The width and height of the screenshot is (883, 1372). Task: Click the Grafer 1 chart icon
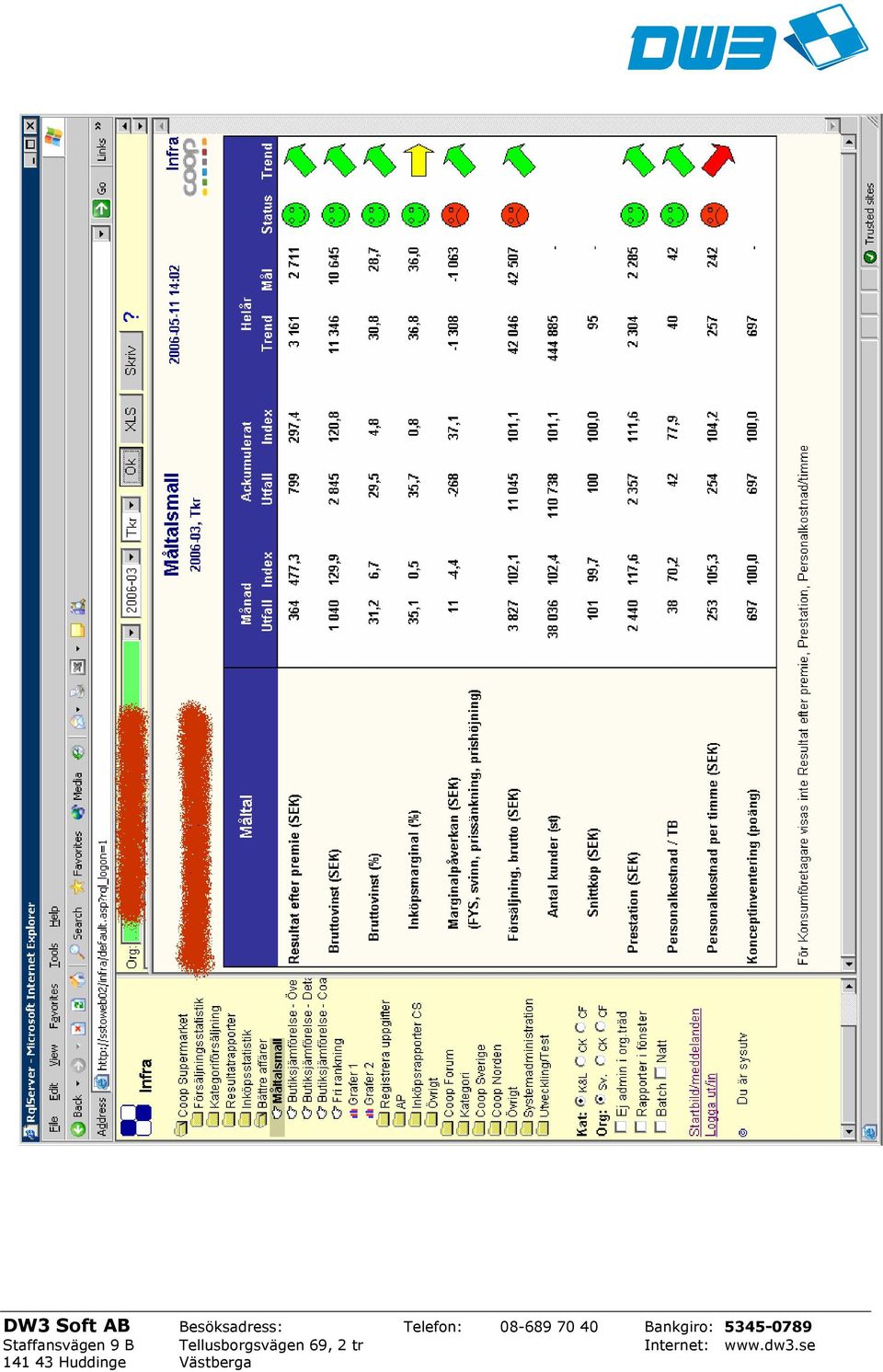pos(353,1112)
